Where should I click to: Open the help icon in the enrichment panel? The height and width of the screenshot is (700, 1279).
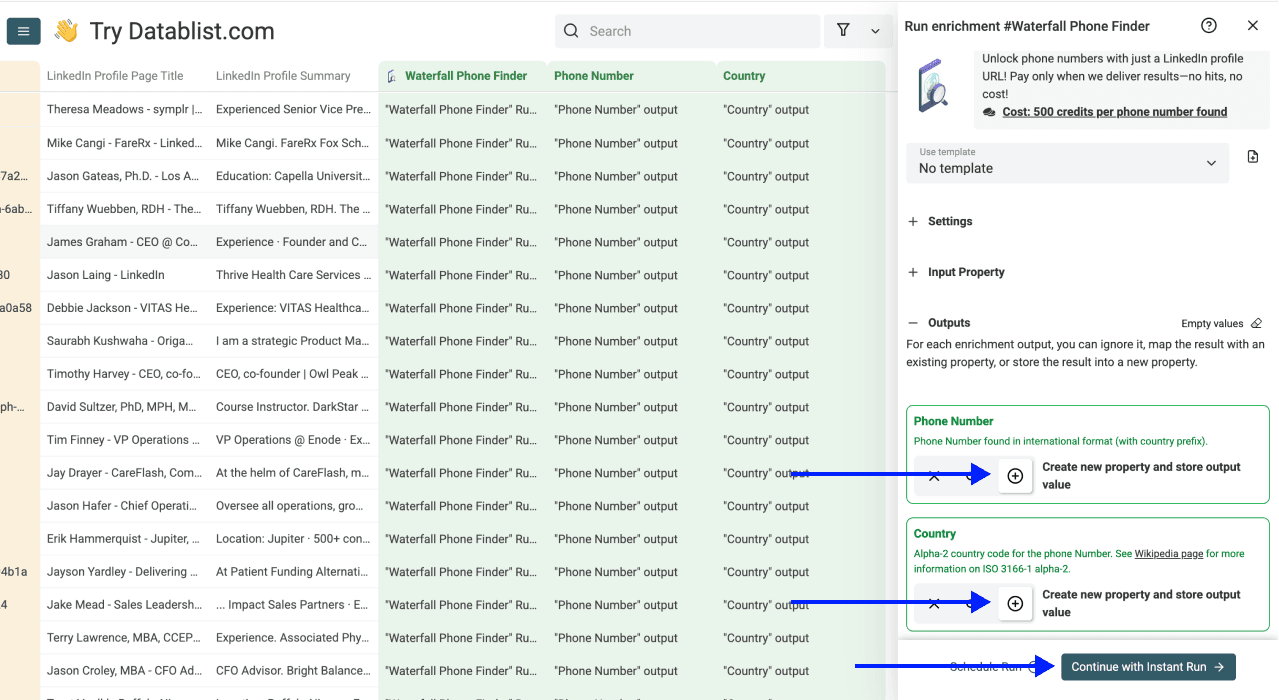point(1208,25)
